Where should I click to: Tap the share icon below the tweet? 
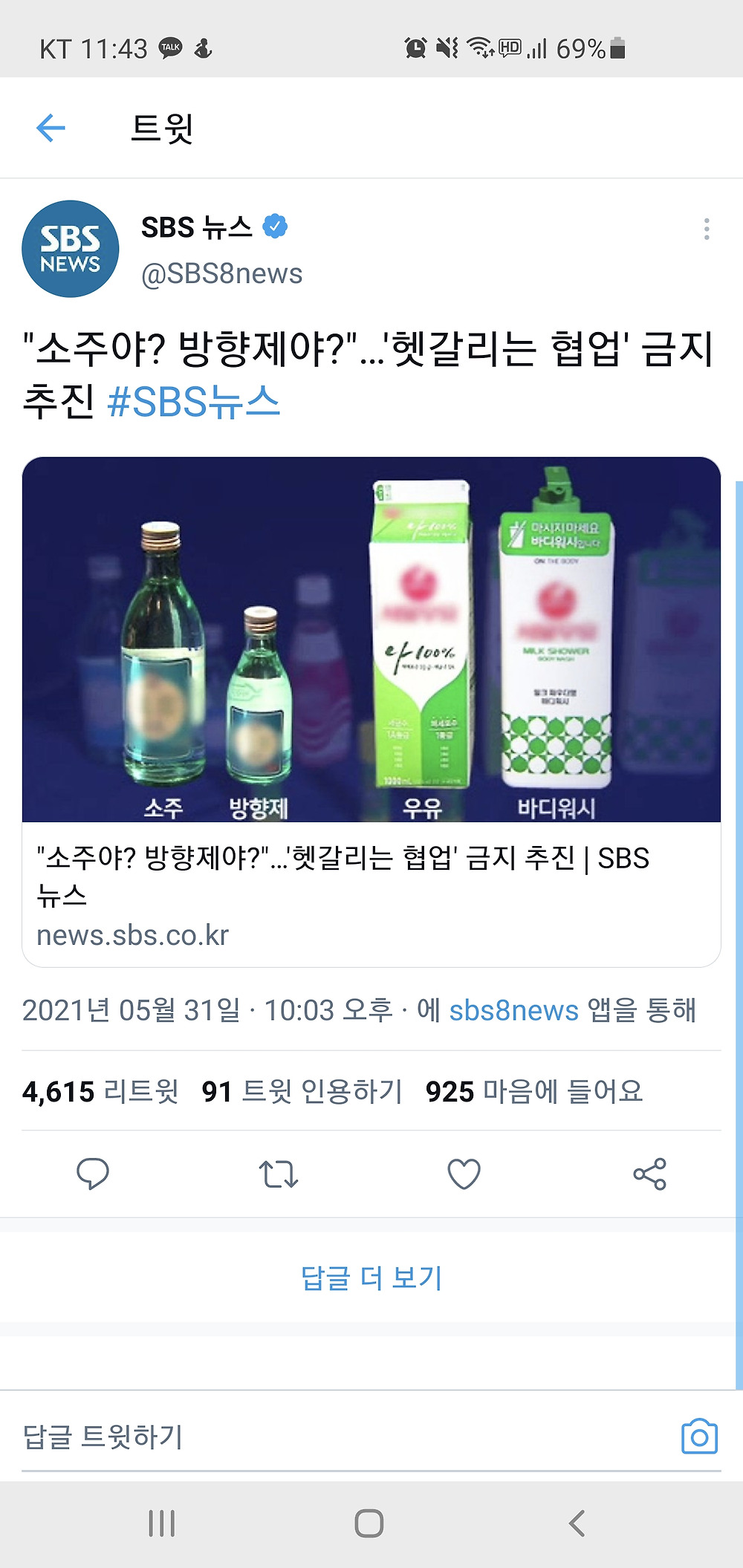650,1174
